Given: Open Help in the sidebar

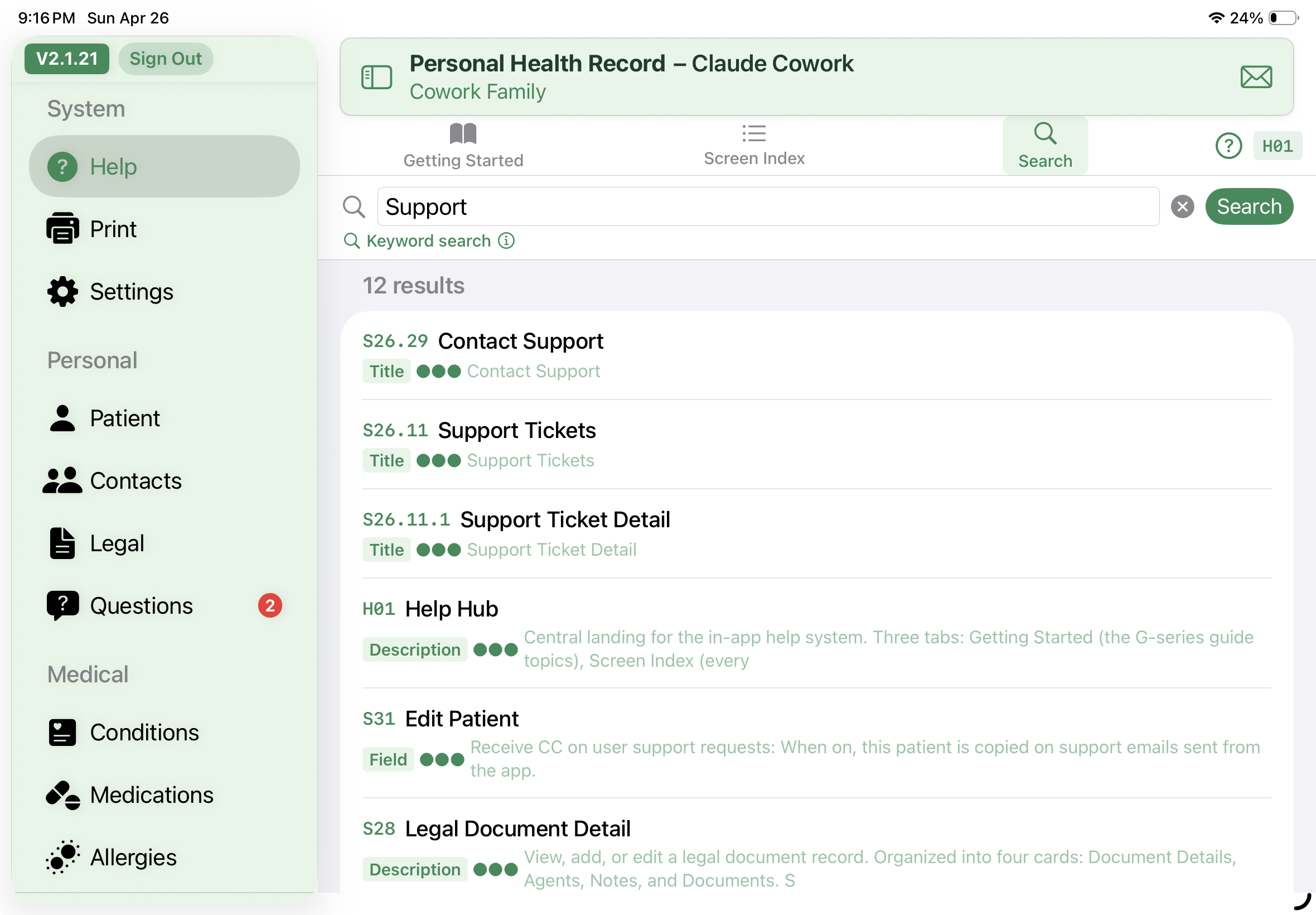Looking at the screenshot, I should pyautogui.click(x=164, y=166).
